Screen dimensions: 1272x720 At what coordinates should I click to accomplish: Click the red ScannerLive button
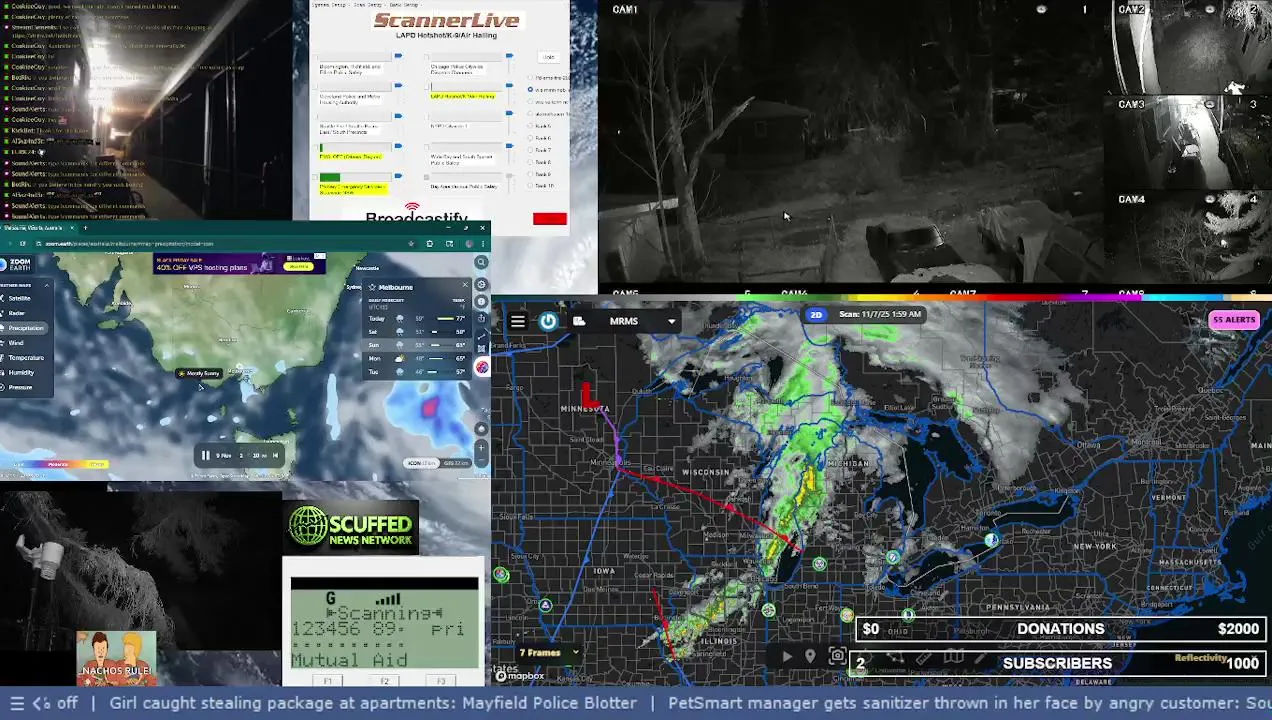550,219
